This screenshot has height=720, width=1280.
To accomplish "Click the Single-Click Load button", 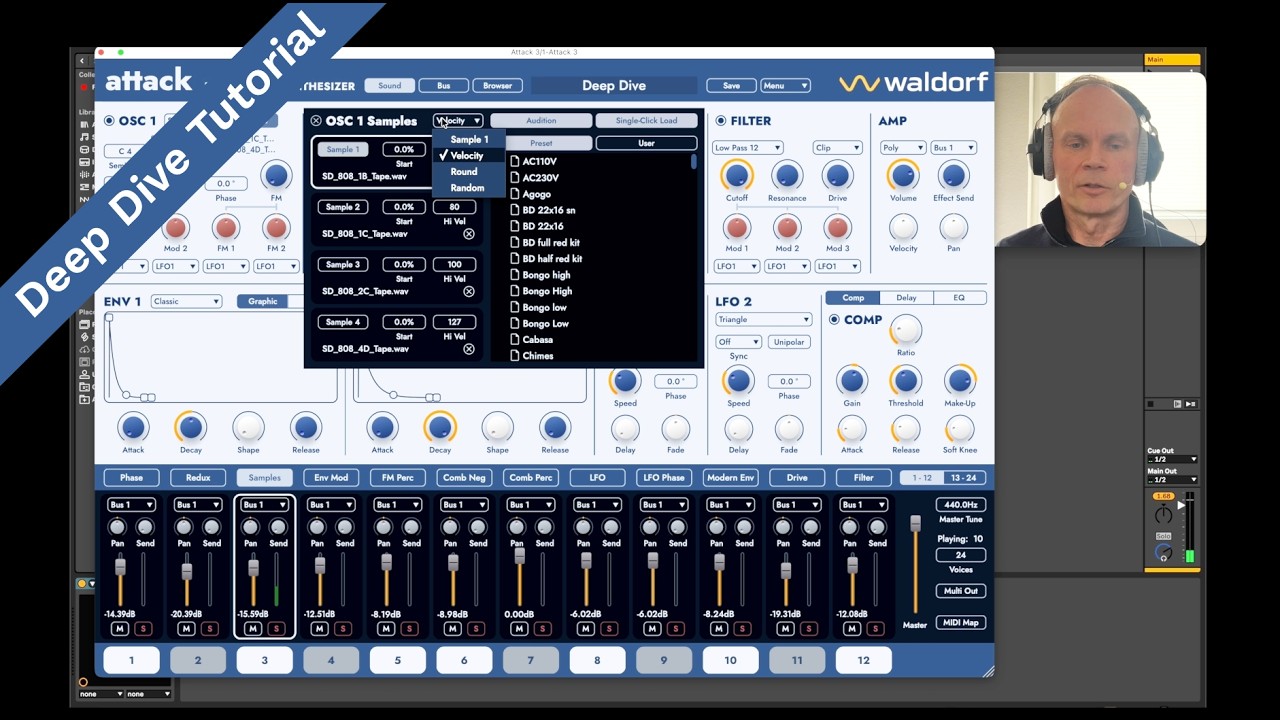I will tap(646, 121).
